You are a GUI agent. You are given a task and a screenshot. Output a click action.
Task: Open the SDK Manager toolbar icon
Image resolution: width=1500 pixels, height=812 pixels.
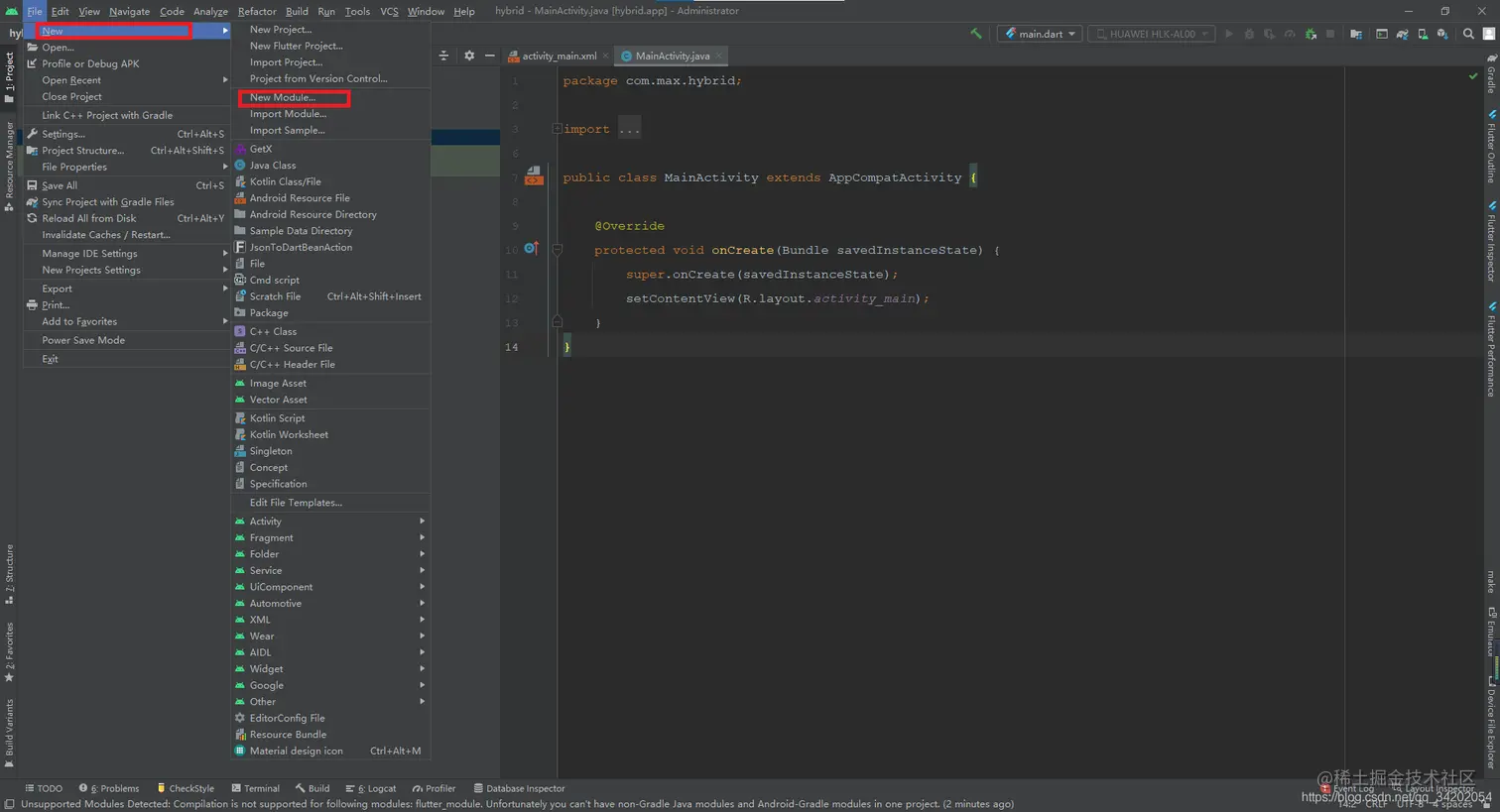(1442, 34)
